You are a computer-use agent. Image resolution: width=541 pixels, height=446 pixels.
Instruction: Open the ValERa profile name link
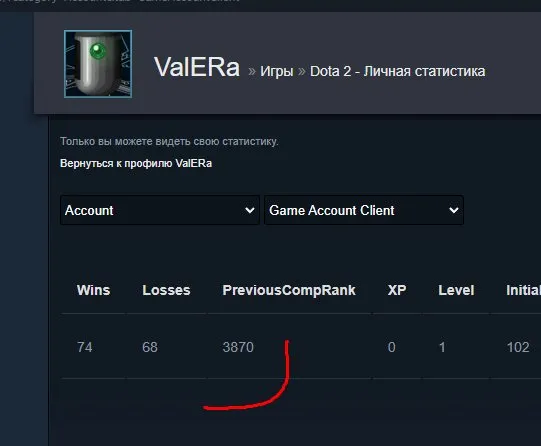(x=197, y=67)
